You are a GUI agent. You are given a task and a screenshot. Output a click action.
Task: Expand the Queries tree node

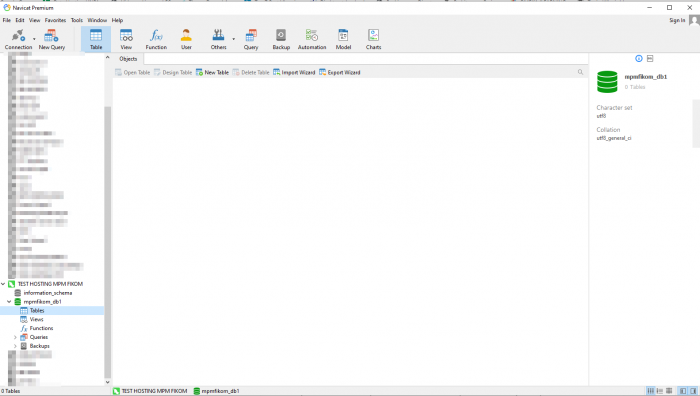(x=15, y=337)
